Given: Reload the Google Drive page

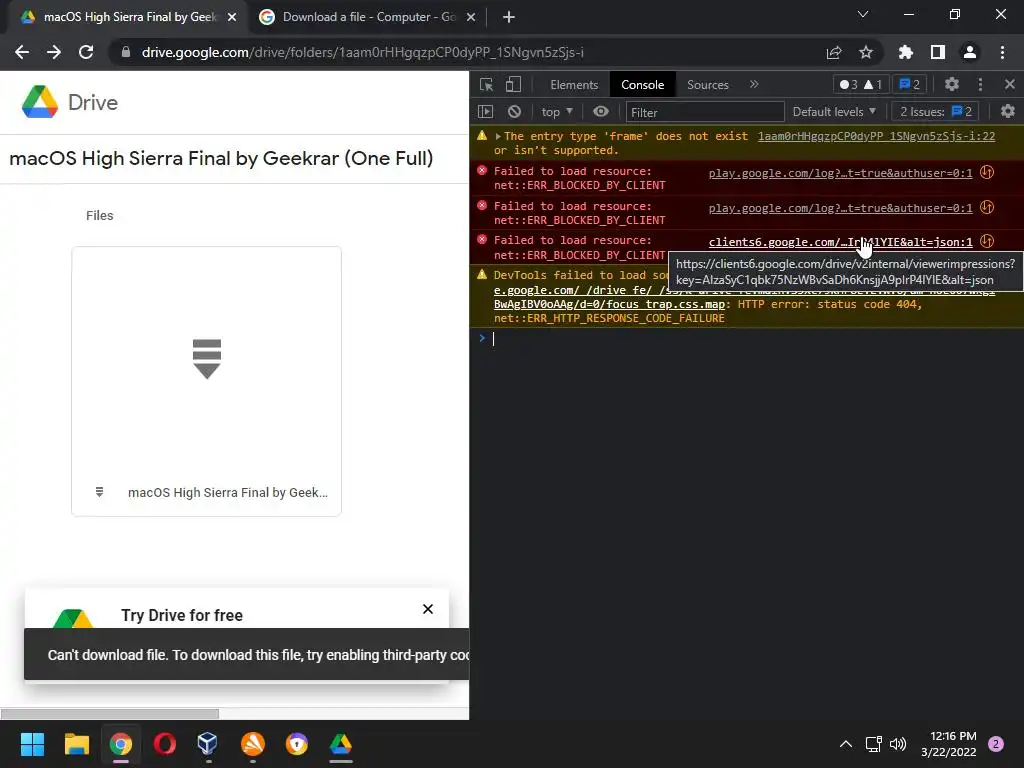Looking at the screenshot, I should (x=86, y=52).
